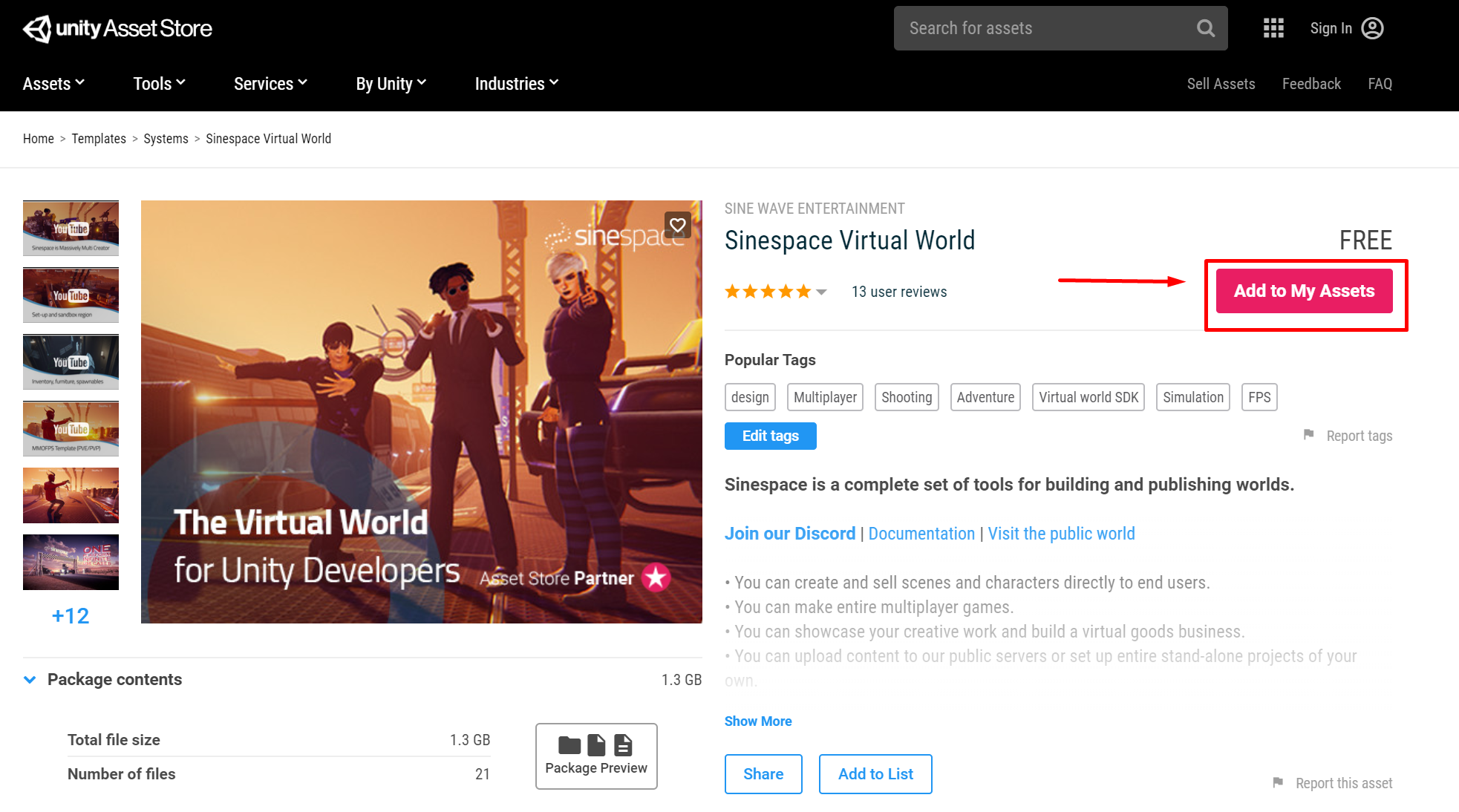The height and width of the screenshot is (812, 1459).
Task: Click the Report this asset flag icon
Action: tap(1278, 782)
